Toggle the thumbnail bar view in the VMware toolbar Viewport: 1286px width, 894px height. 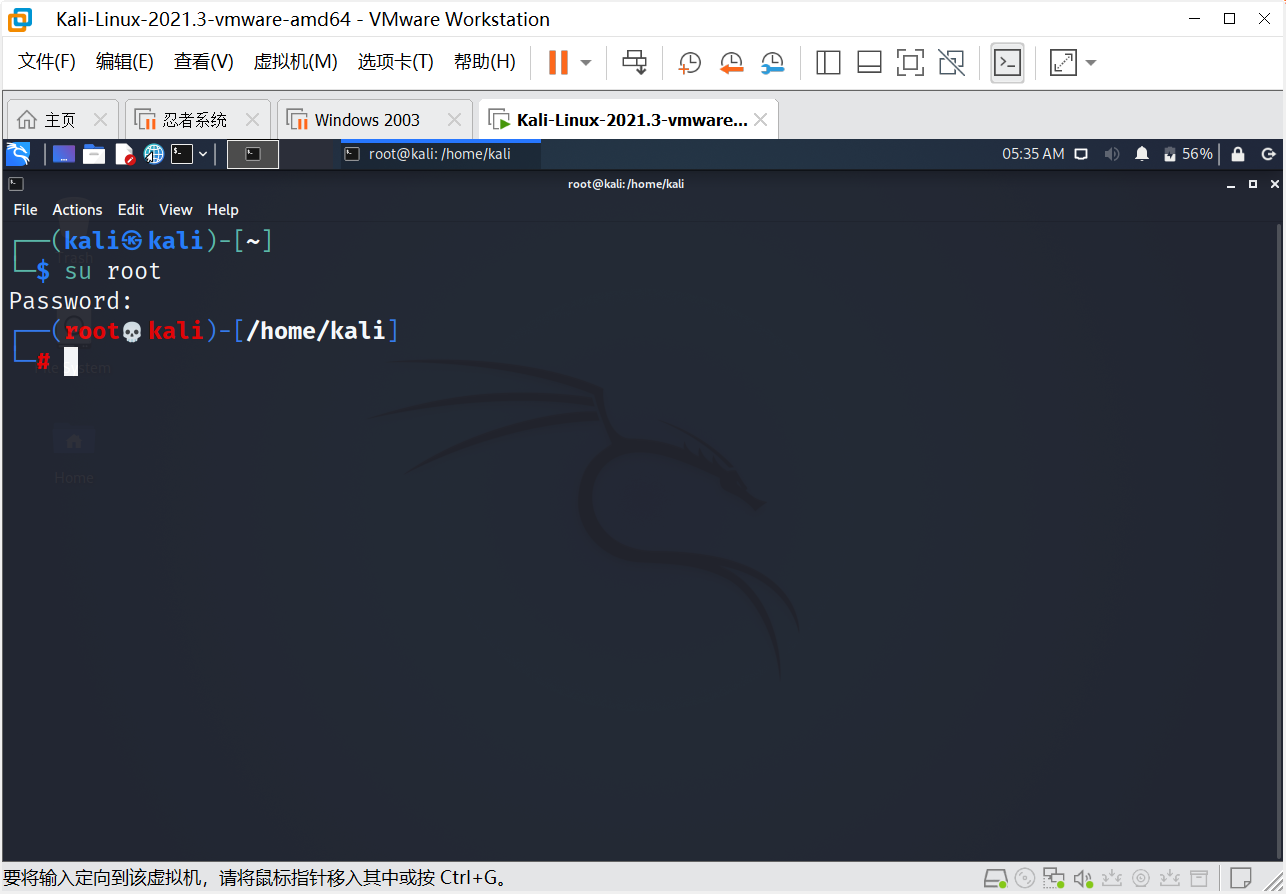coord(869,63)
